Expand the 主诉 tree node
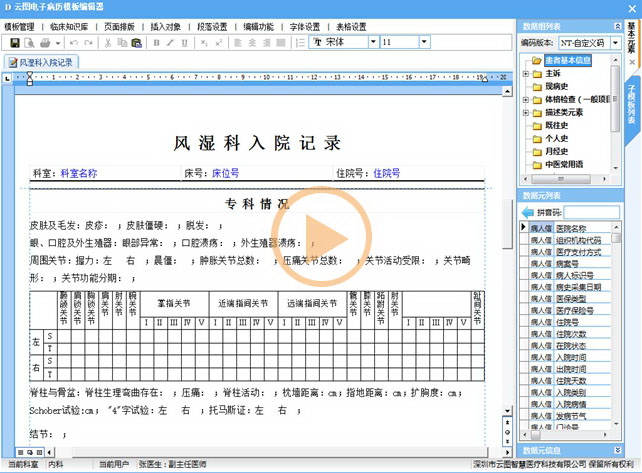The height and width of the screenshot is (473, 642). pos(526,73)
